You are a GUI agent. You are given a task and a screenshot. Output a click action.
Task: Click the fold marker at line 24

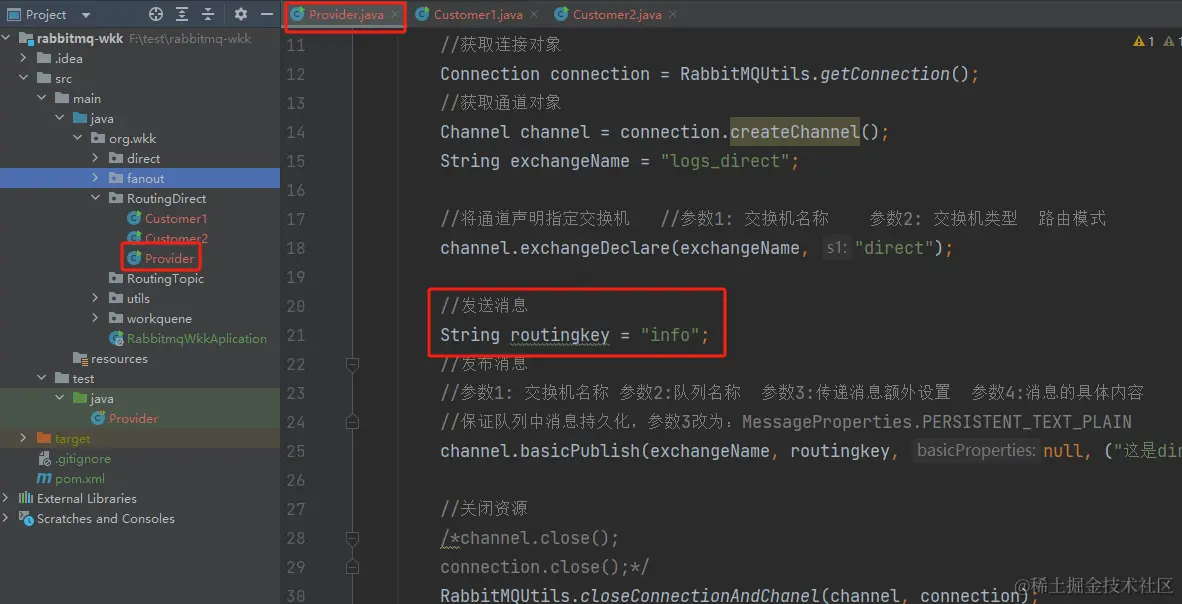coord(351,422)
